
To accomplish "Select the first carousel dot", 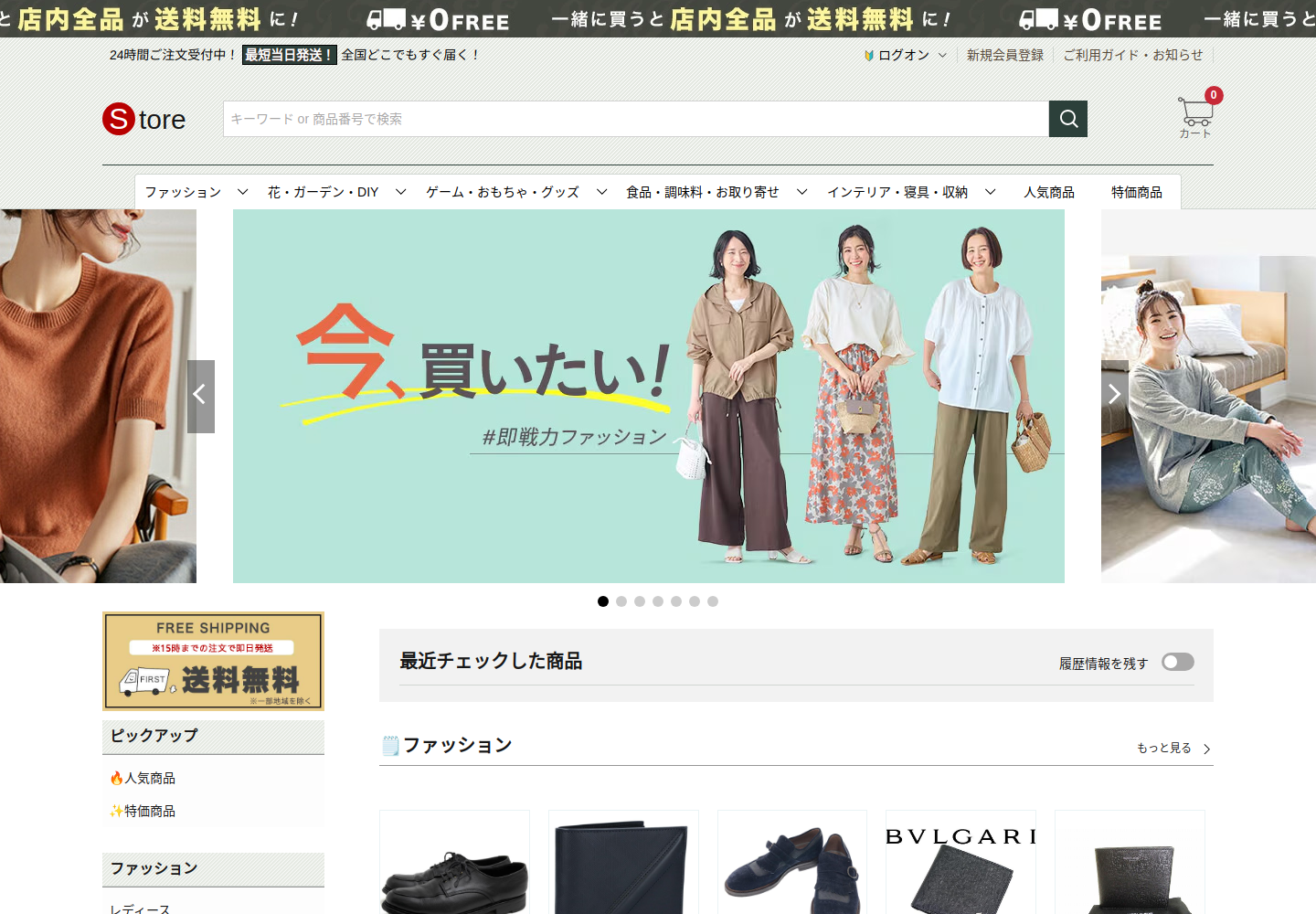I will click(x=603, y=601).
